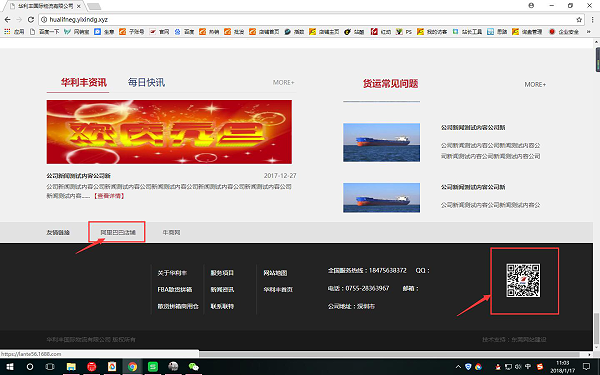Image resolution: width=600 pixels, height=375 pixels.
Task: Click the 欢度元旦 banner image
Action: (x=169, y=132)
